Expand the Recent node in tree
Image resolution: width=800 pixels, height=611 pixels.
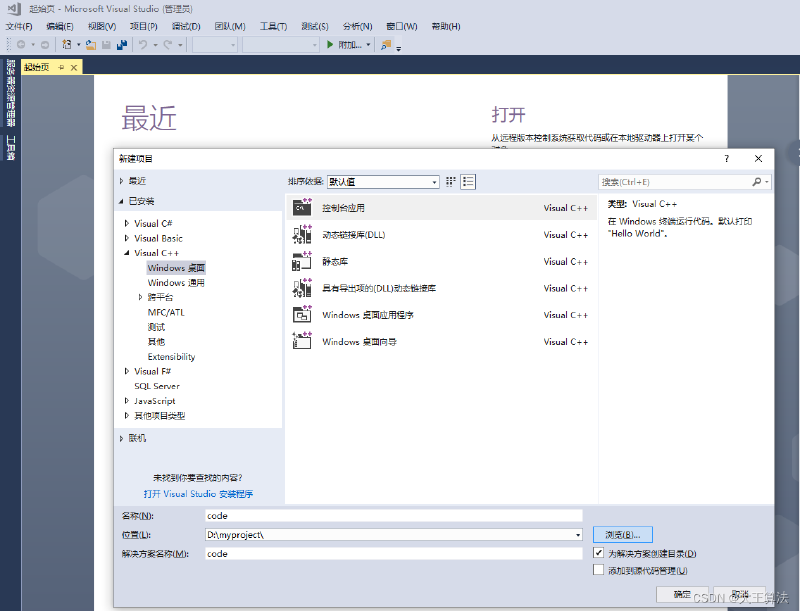(121, 181)
